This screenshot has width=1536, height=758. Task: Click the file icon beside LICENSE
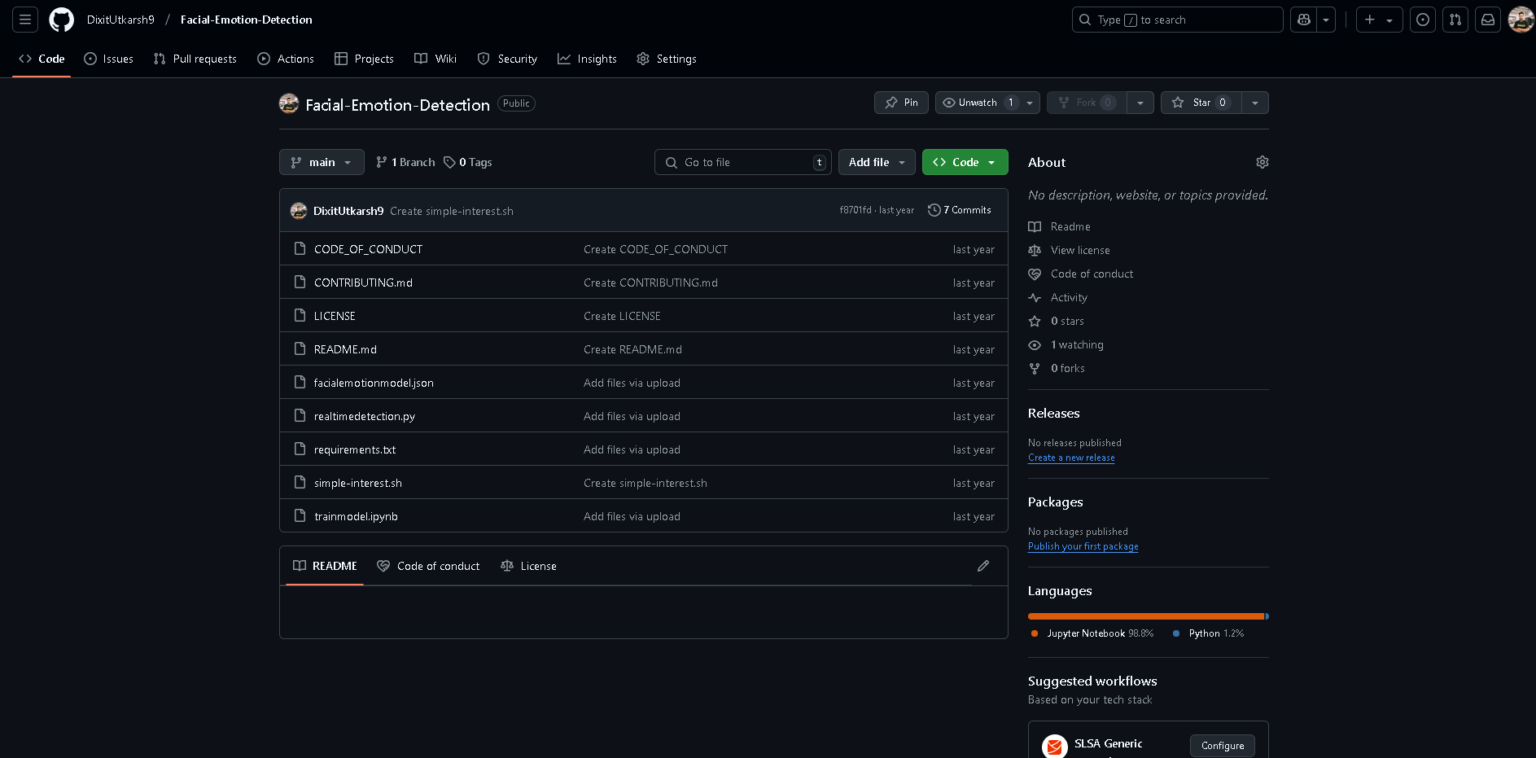(299, 316)
